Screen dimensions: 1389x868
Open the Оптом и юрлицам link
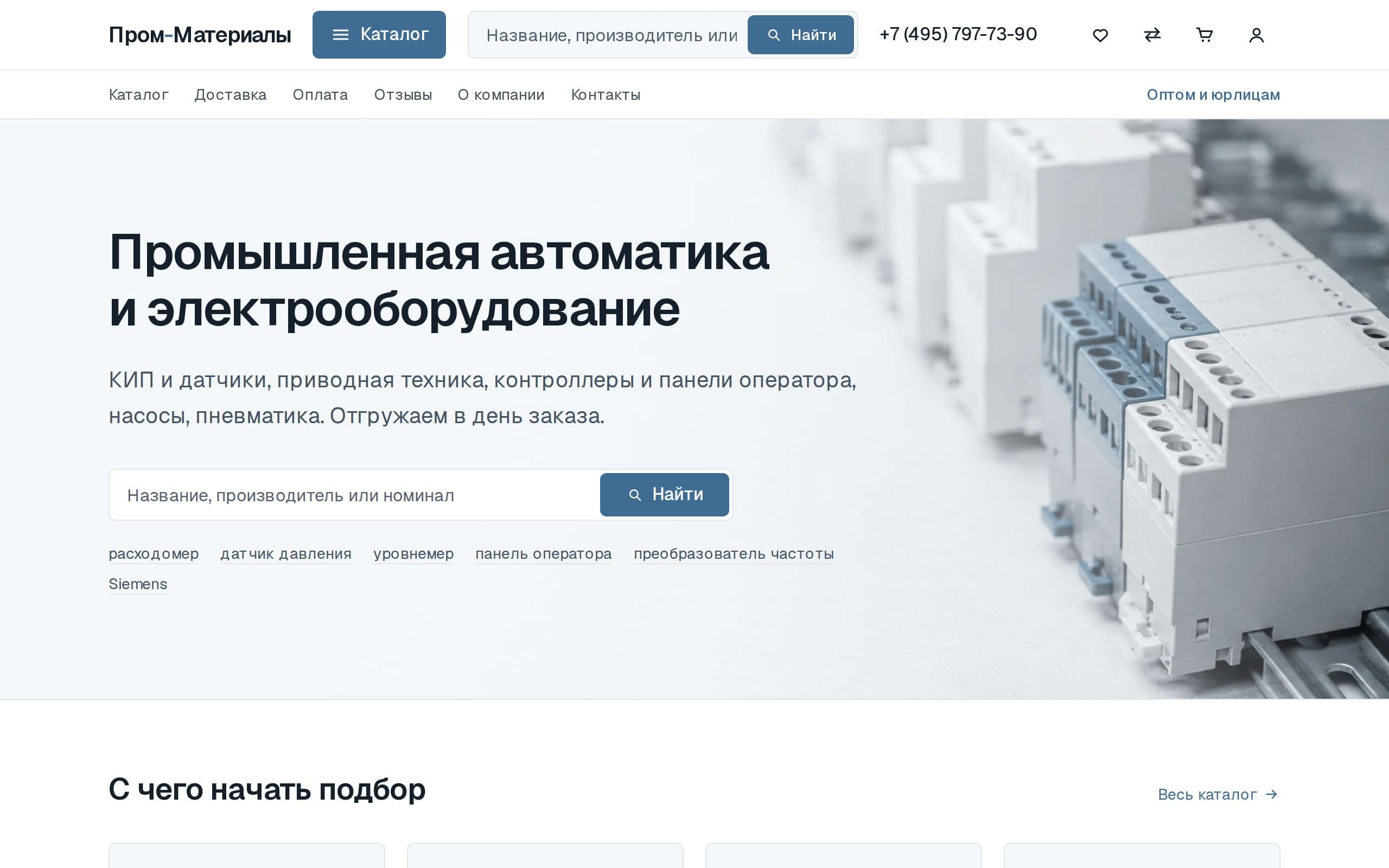(1213, 95)
